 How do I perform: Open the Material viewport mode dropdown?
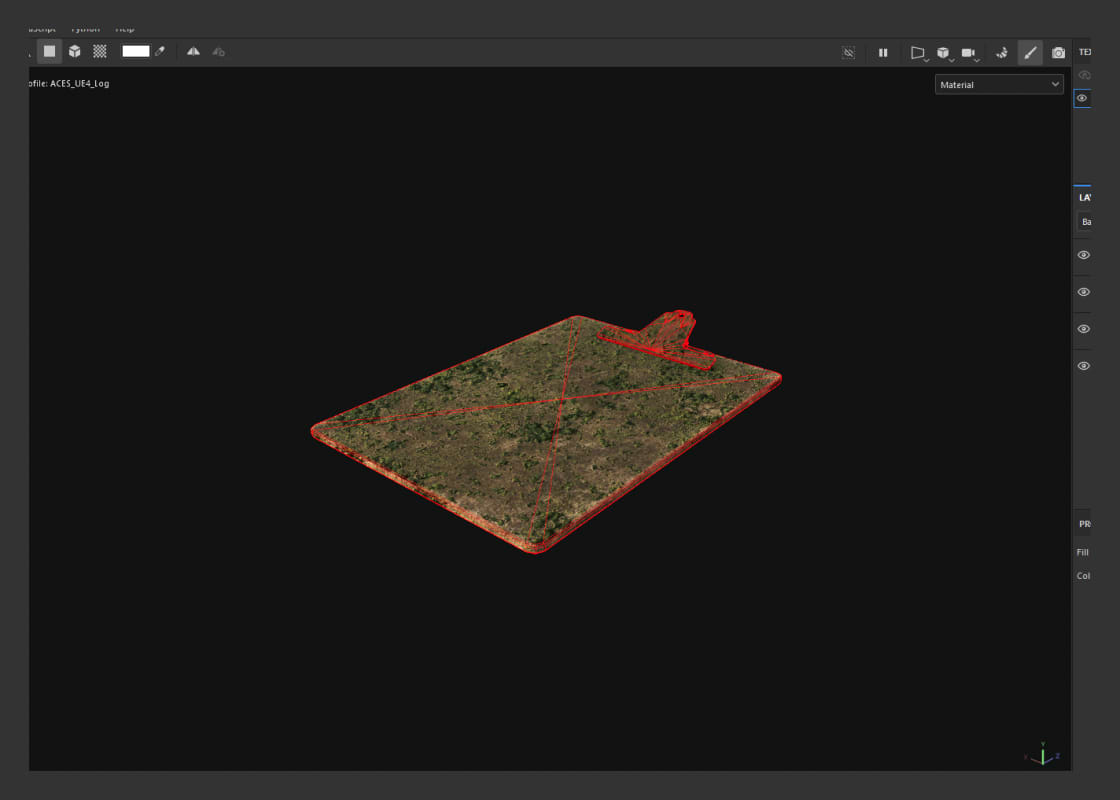[998, 84]
